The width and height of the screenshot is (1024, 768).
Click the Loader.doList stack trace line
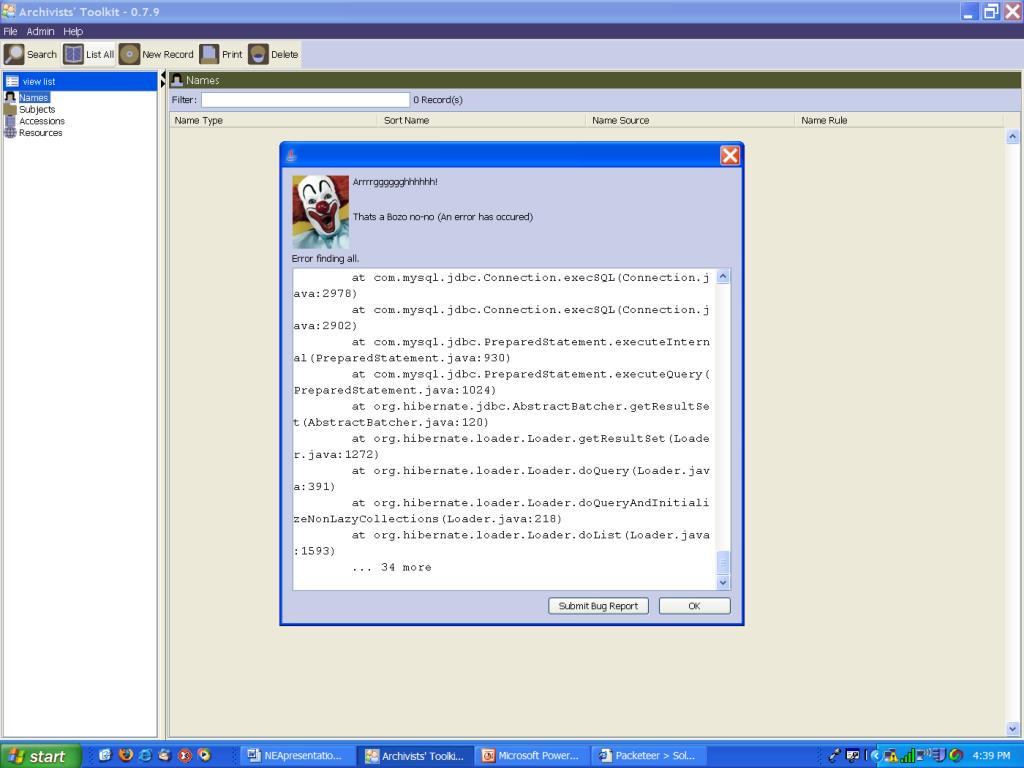(x=502, y=543)
